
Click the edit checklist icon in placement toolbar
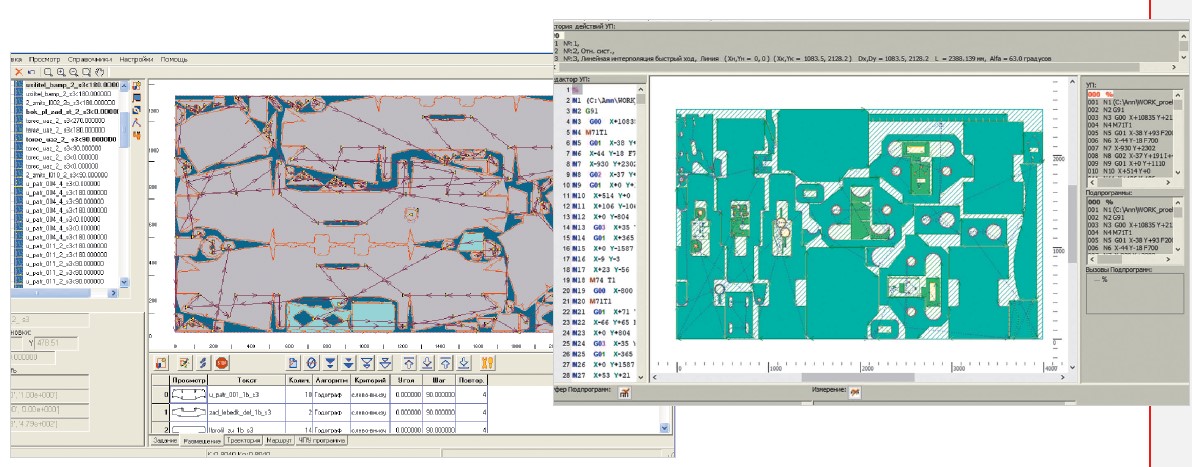coord(184,363)
